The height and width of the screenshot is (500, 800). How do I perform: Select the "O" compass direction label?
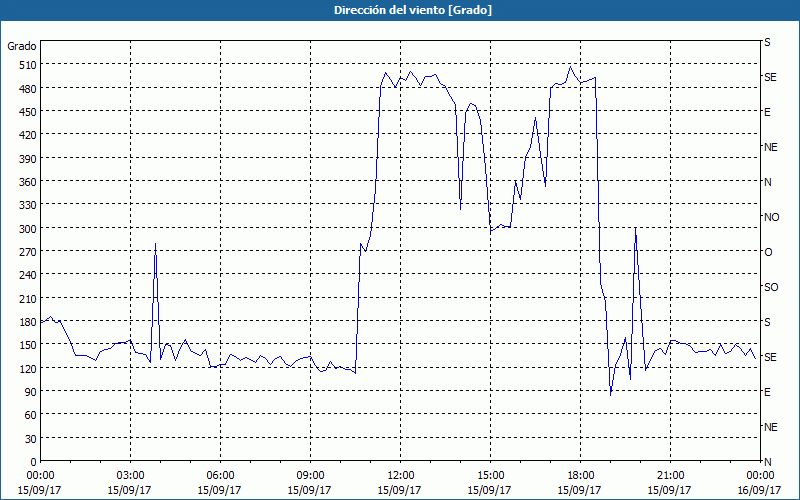click(768, 252)
